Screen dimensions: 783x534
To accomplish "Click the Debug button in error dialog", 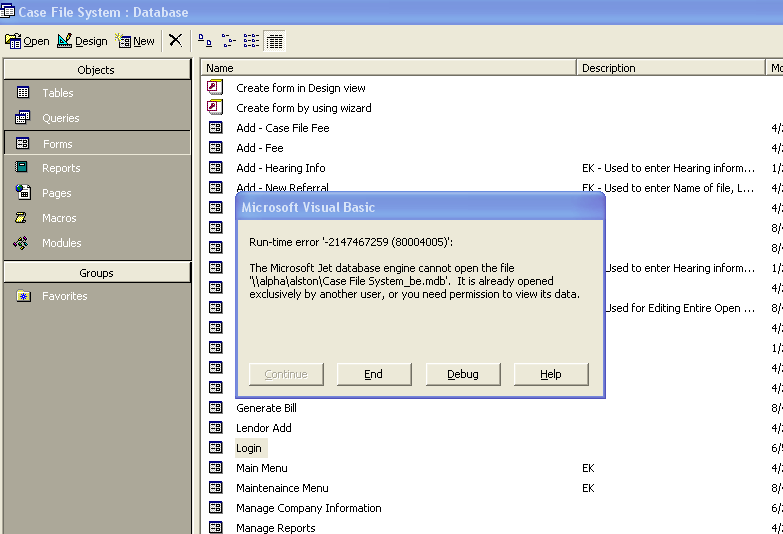I will point(463,374).
